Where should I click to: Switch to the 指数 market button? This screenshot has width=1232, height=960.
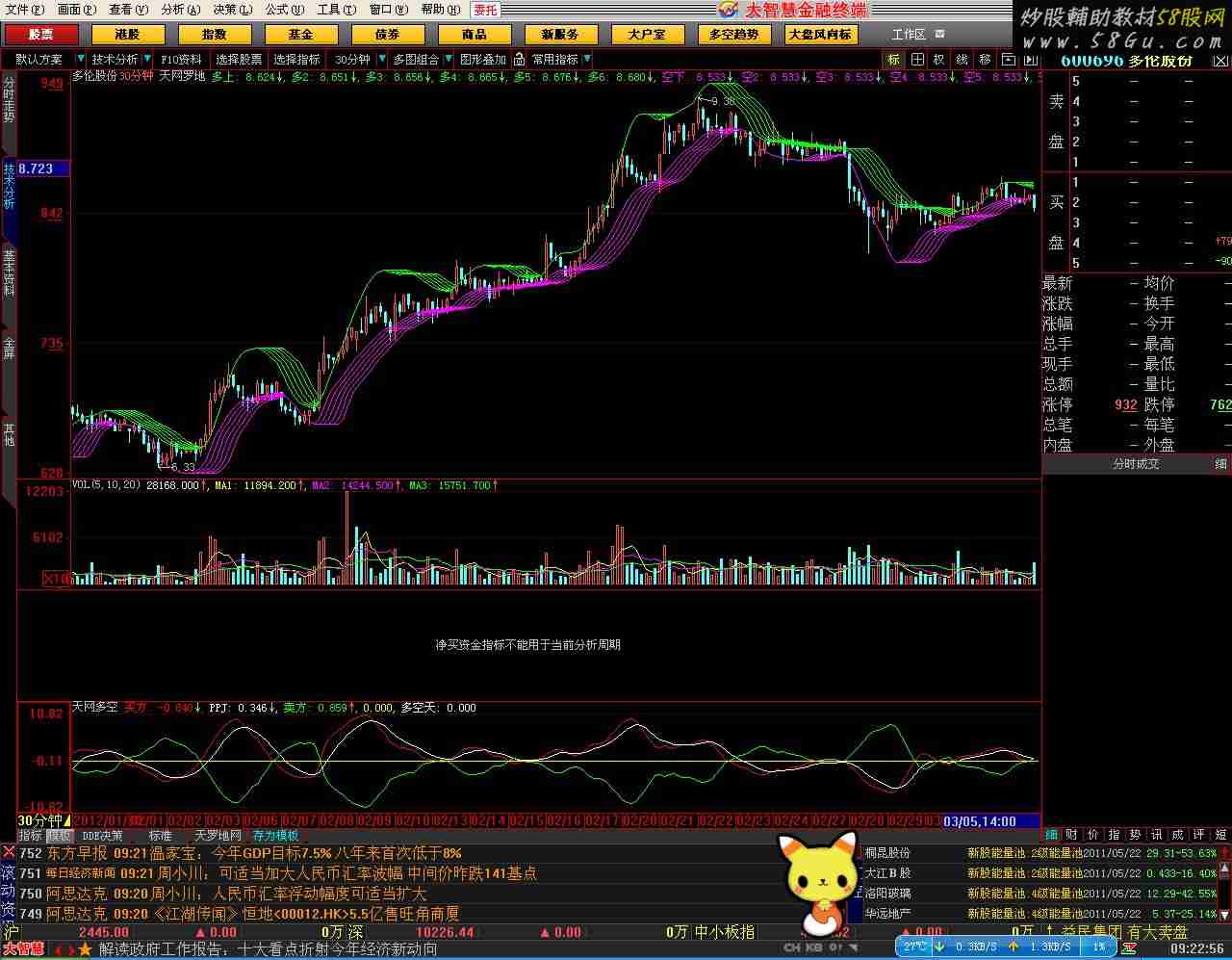(x=215, y=34)
